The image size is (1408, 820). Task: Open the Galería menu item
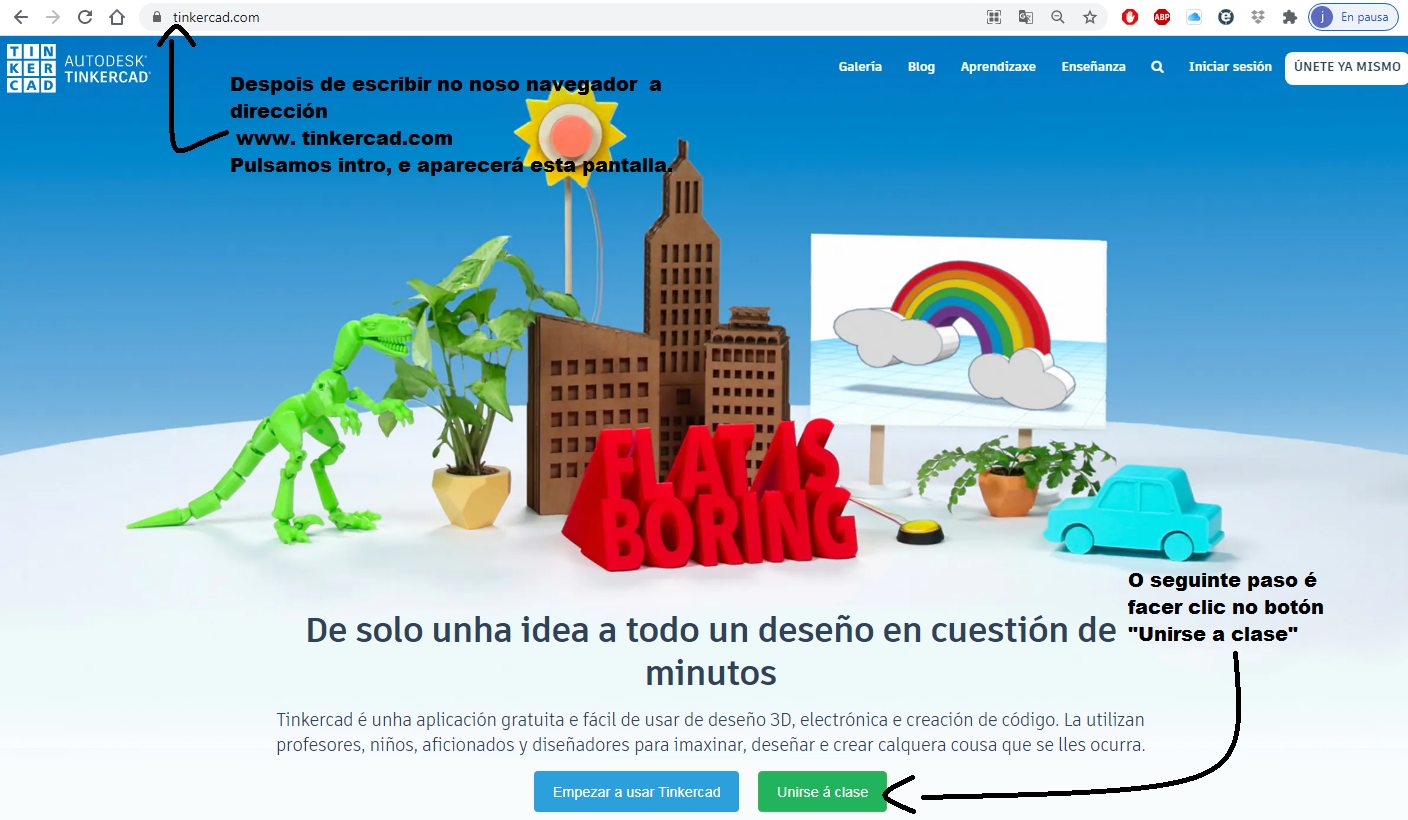pyautogui.click(x=860, y=67)
